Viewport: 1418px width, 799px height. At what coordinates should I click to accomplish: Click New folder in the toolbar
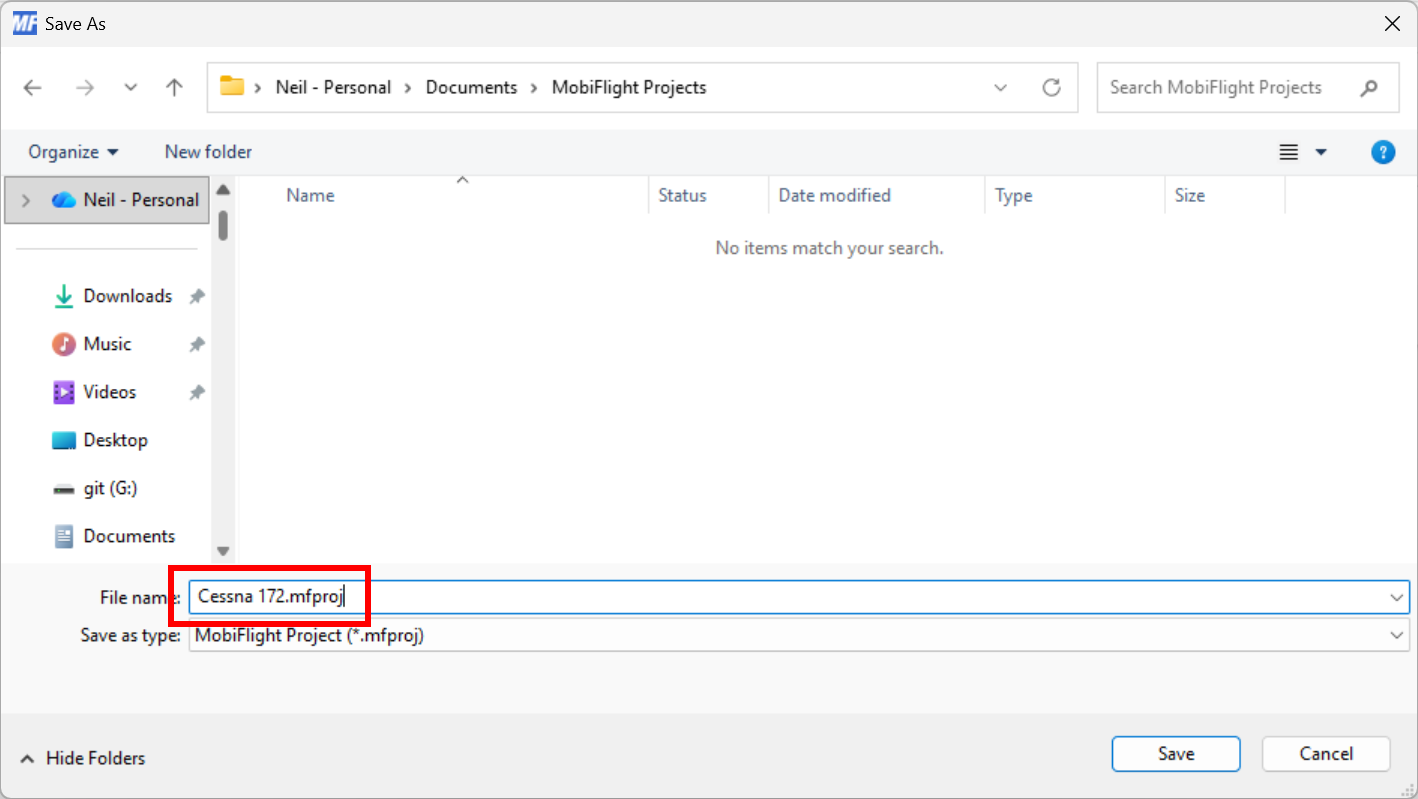(x=208, y=152)
